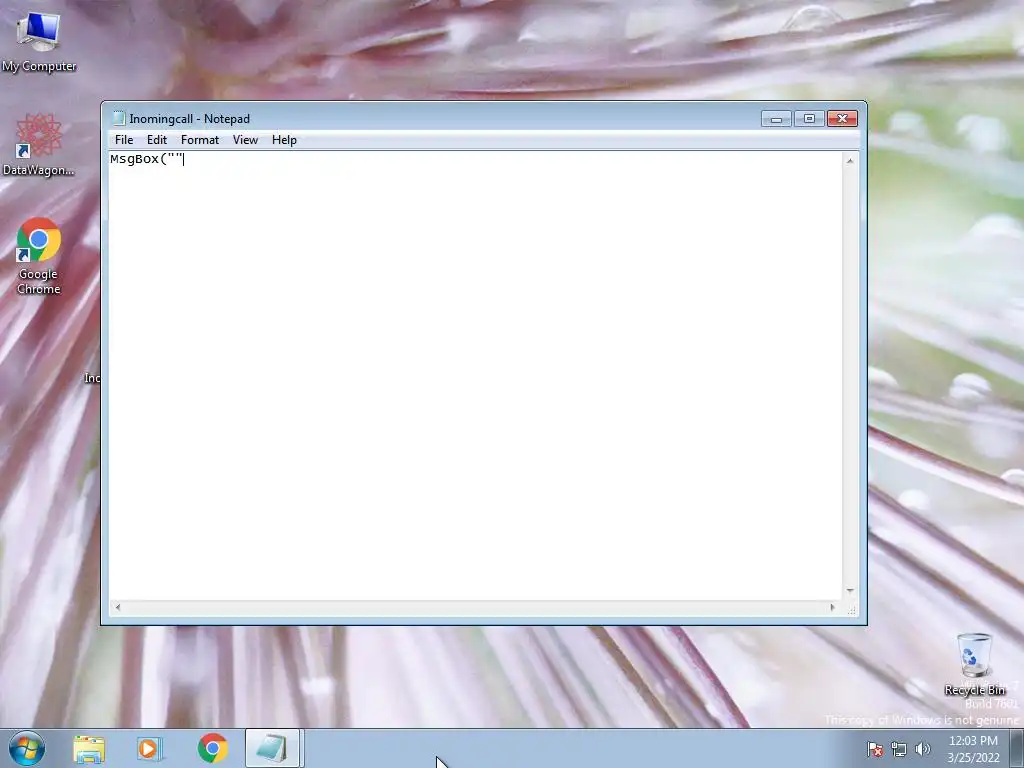Open the Windows Start menu

(x=27, y=748)
